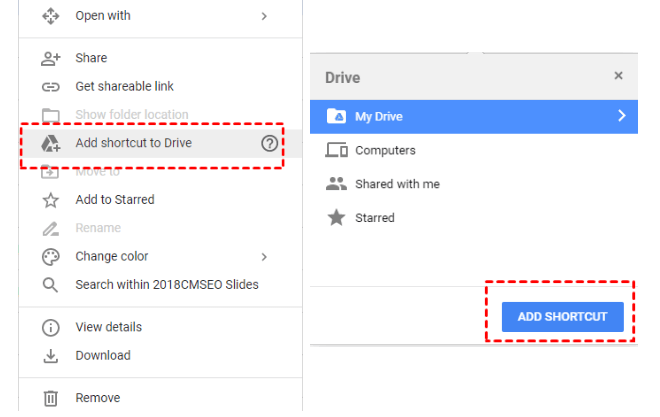Click the Drive plus icon for Add shortcut
The height and width of the screenshot is (417, 660).
tap(51, 143)
